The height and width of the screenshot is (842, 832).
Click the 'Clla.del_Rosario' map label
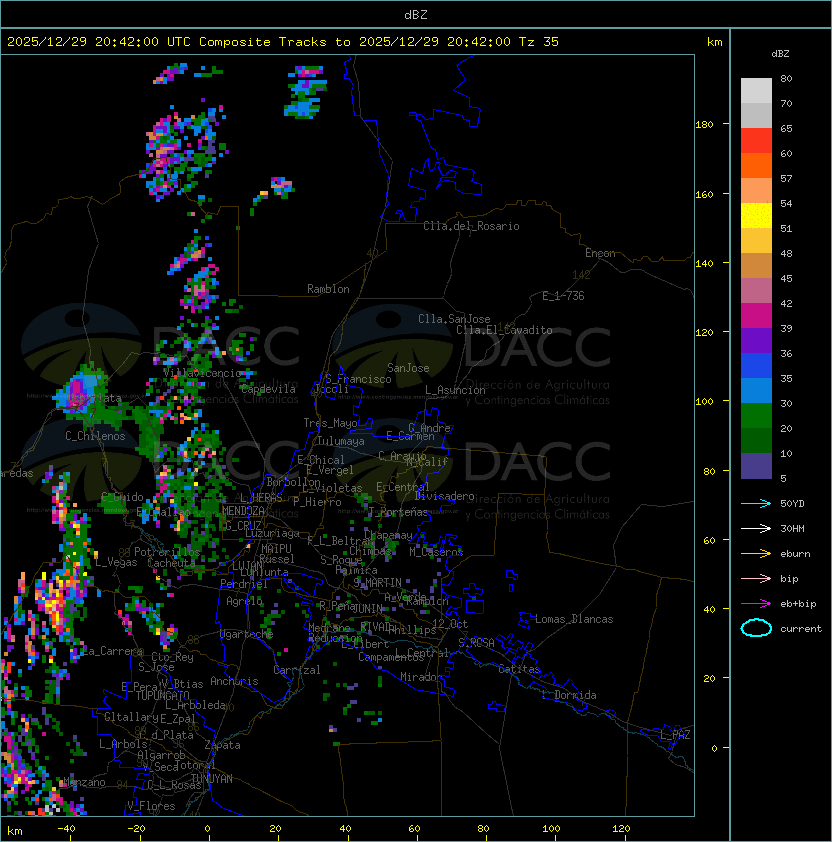(471, 226)
